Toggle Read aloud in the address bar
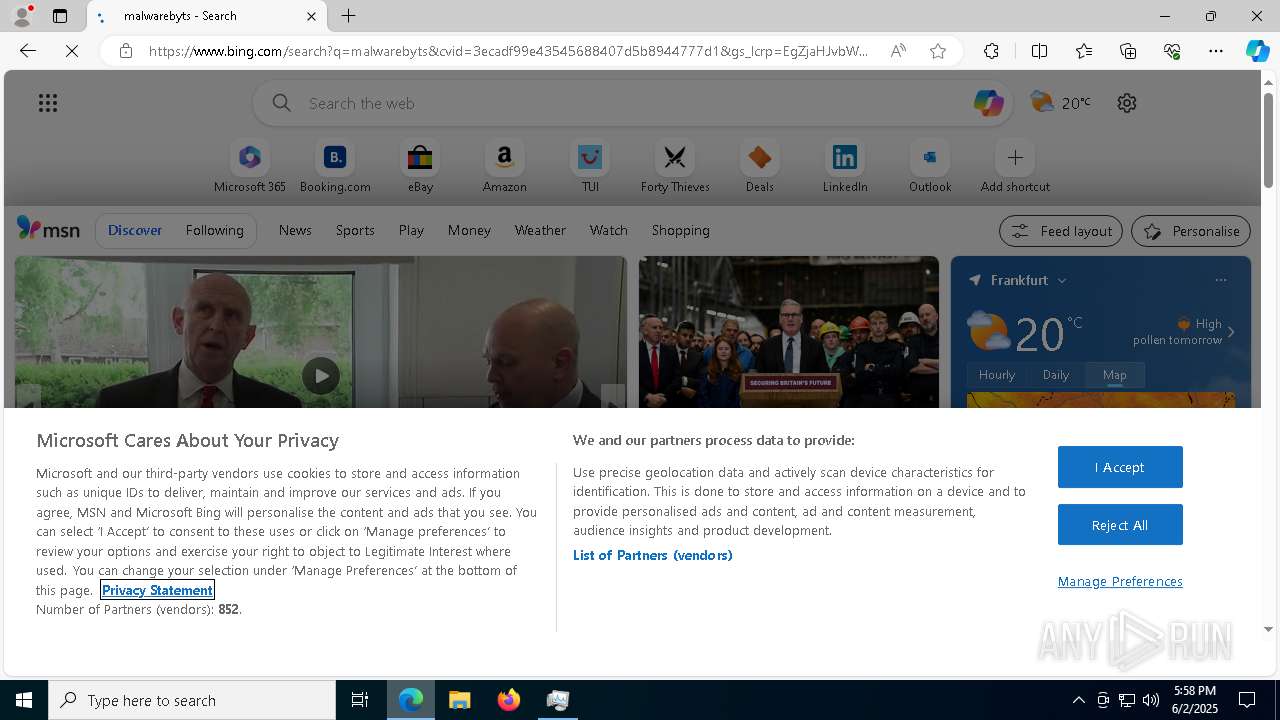This screenshot has height=720, width=1280. (898, 51)
